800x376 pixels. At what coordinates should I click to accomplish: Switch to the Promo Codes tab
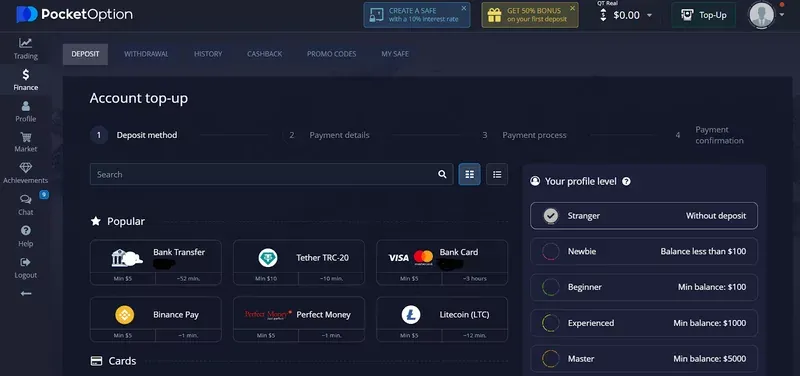coord(332,54)
